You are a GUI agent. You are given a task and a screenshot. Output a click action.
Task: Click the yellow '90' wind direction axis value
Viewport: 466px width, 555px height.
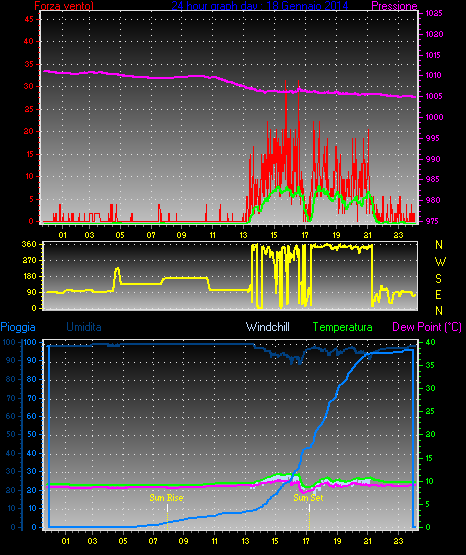(32, 292)
